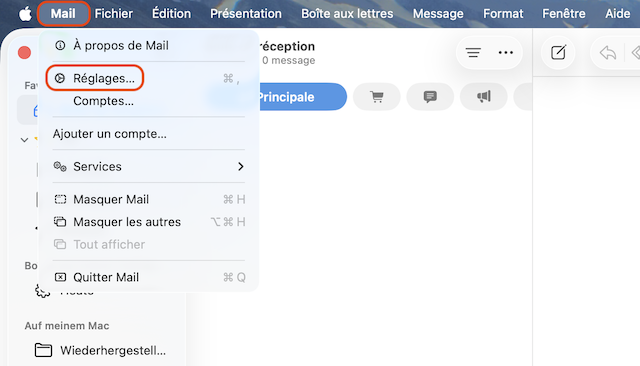Open the Message menu
This screenshot has width=640, height=366.
pyautogui.click(x=438, y=13)
